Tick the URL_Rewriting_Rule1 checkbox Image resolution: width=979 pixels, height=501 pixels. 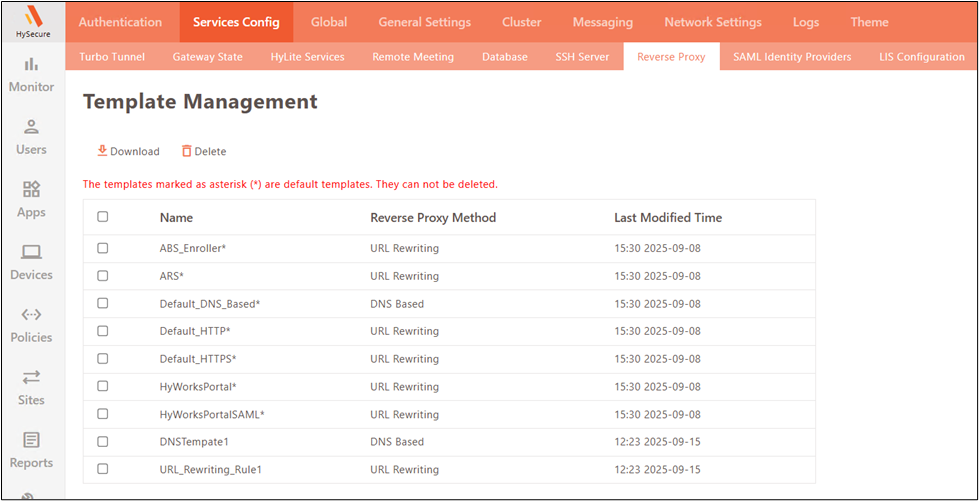(x=103, y=469)
